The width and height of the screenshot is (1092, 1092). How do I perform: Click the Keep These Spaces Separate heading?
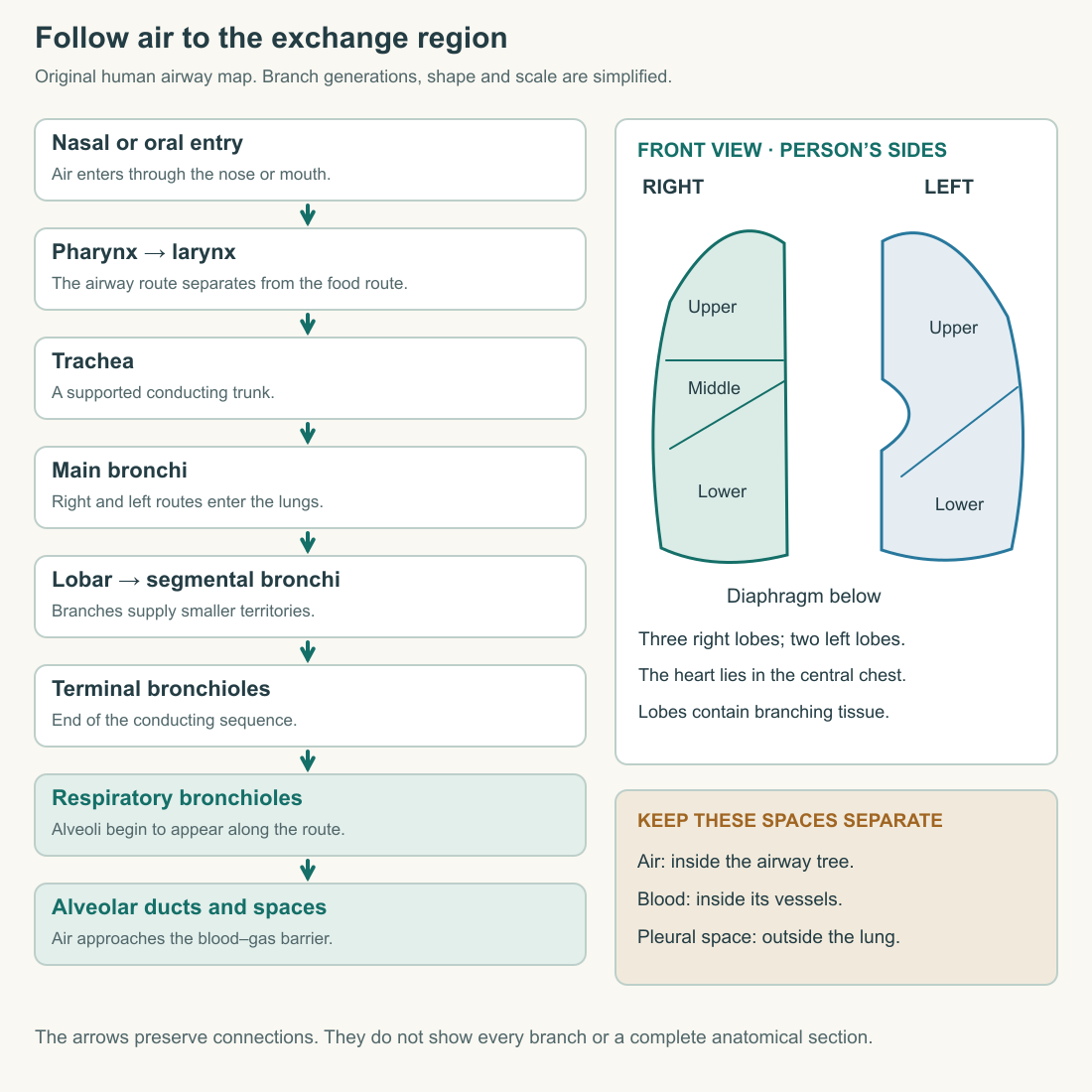click(x=790, y=820)
